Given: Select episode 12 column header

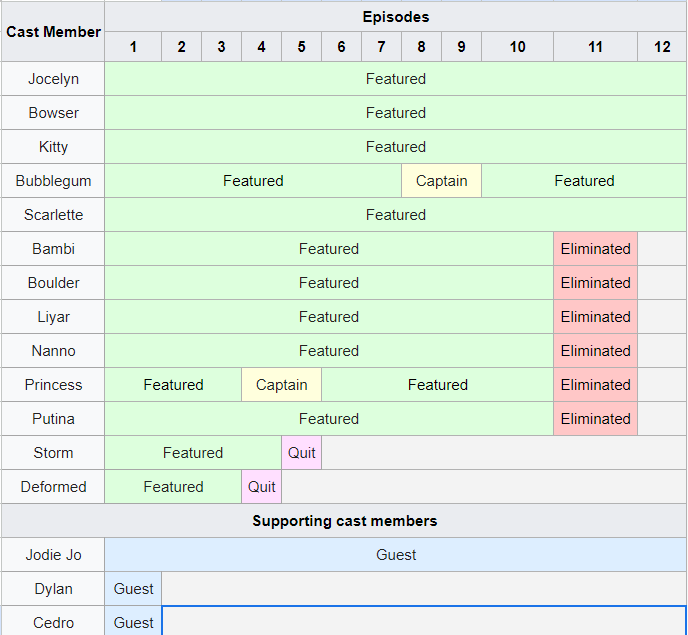Looking at the screenshot, I should pyautogui.click(x=662, y=47).
